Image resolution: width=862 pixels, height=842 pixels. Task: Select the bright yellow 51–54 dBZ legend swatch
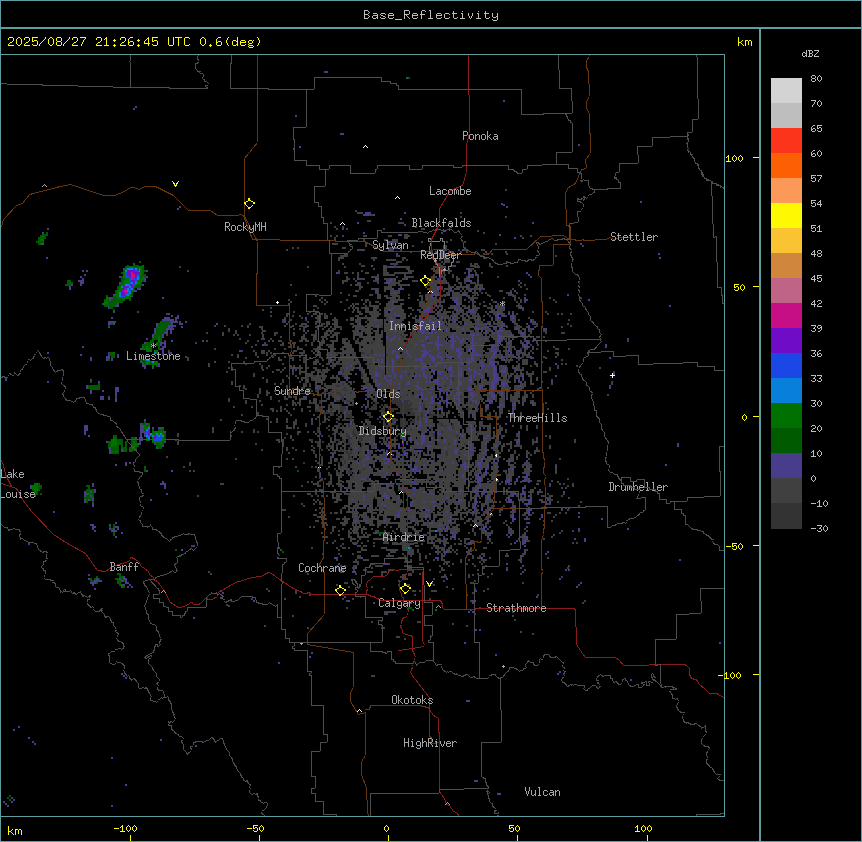coord(786,215)
